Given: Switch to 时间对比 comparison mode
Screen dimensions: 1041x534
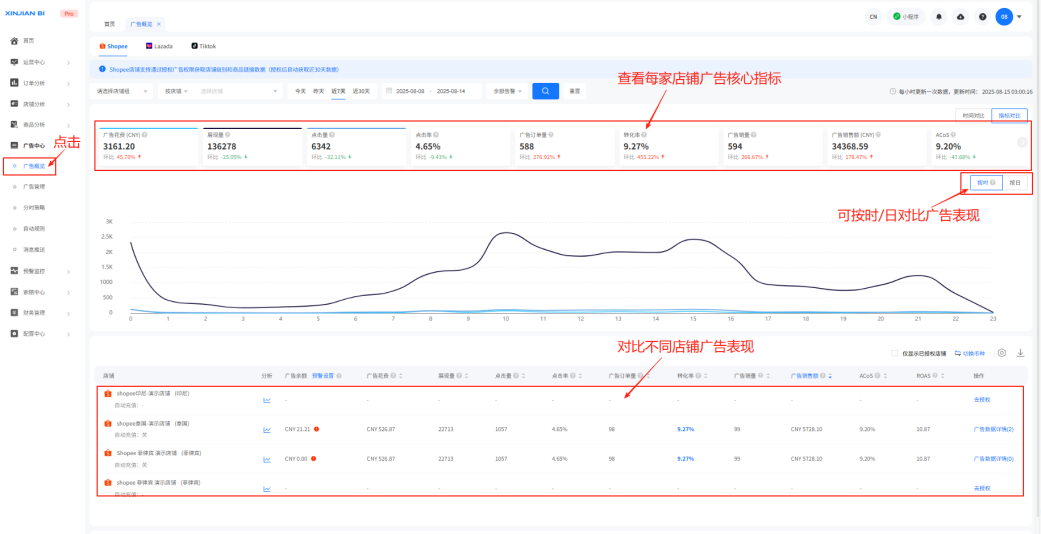Looking at the screenshot, I should [973, 116].
